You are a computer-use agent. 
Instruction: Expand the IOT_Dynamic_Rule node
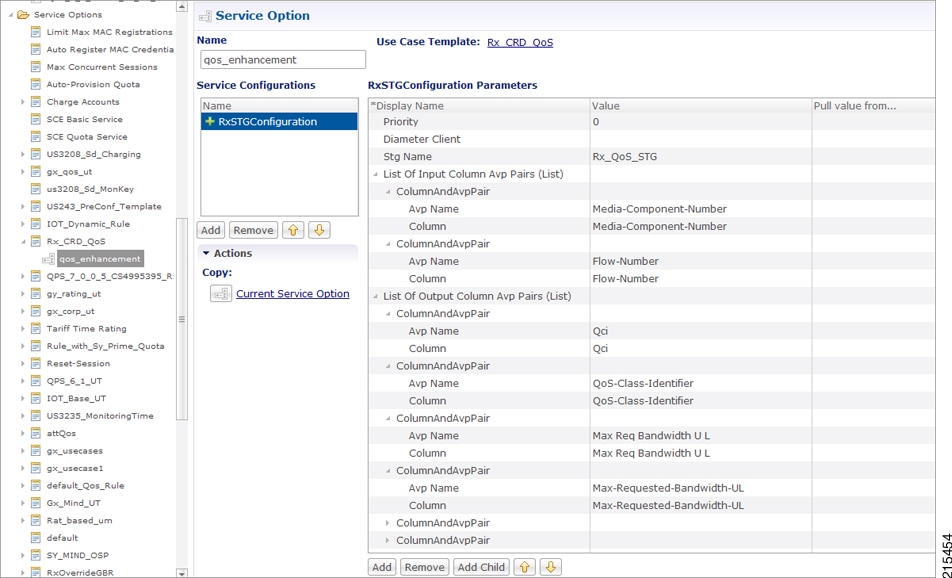coord(23,224)
